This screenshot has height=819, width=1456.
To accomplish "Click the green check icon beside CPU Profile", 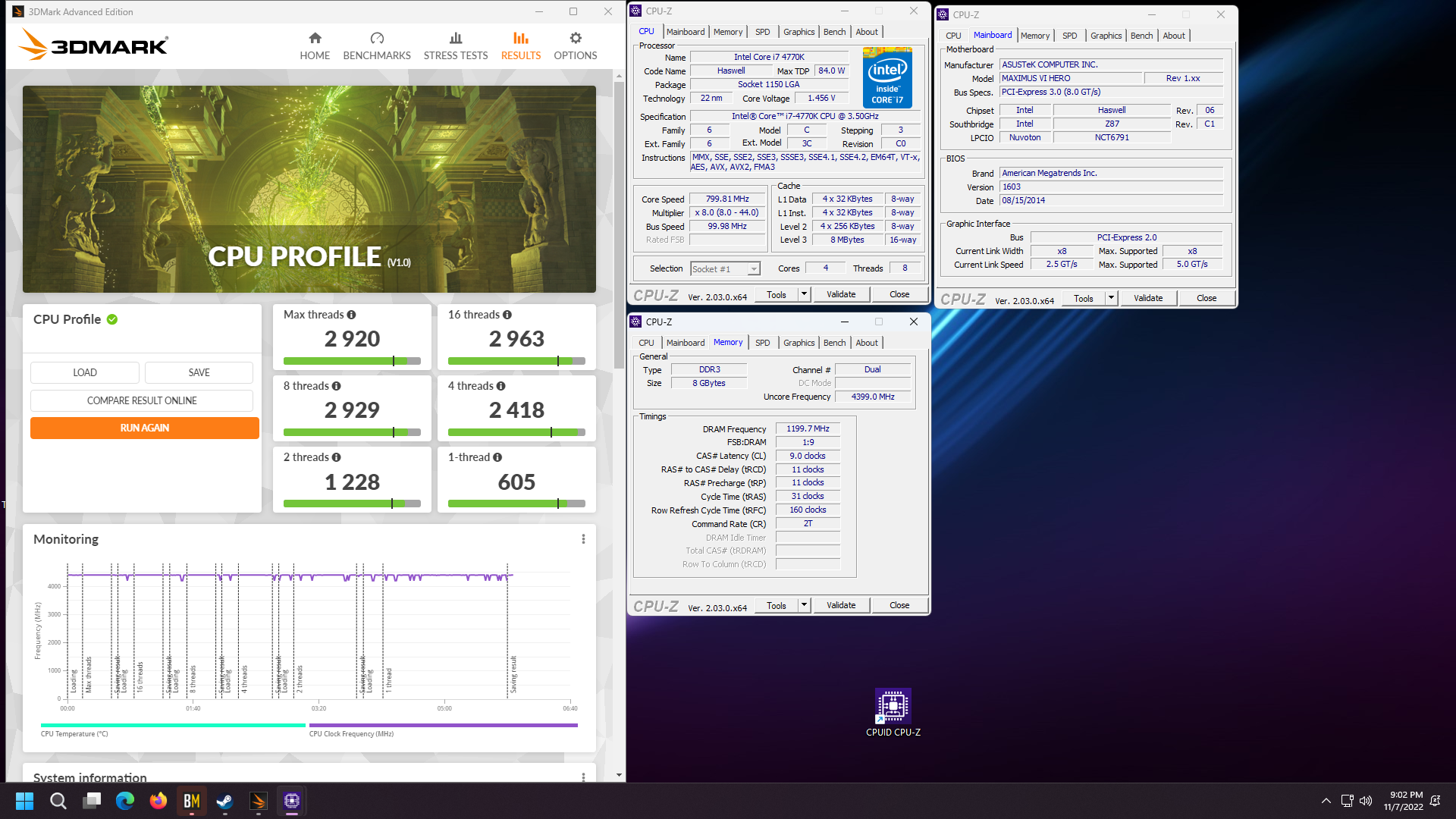I will pyautogui.click(x=112, y=319).
